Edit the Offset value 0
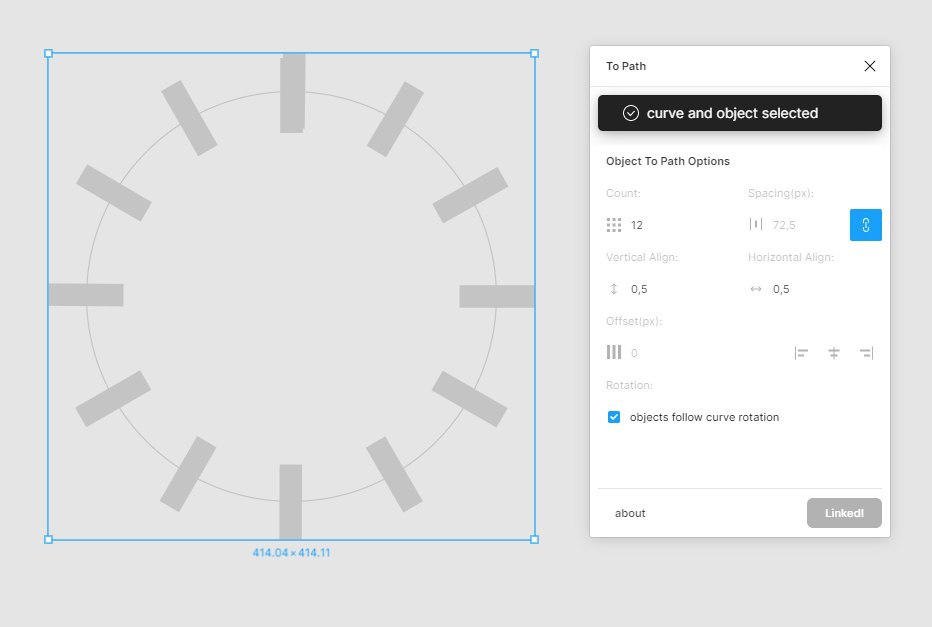The height and width of the screenshot is (627, 932). pos(634,353)
